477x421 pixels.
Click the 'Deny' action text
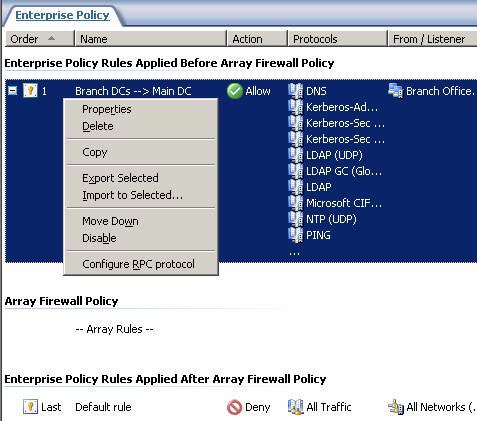coord(257,407)
